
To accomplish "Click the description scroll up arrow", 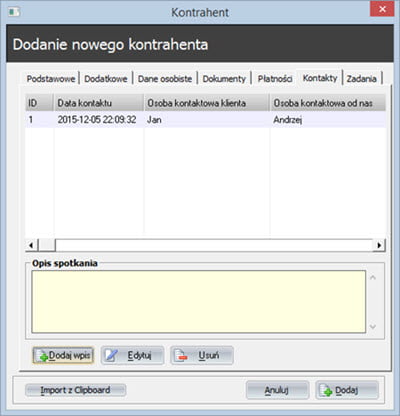I will 373,277.
